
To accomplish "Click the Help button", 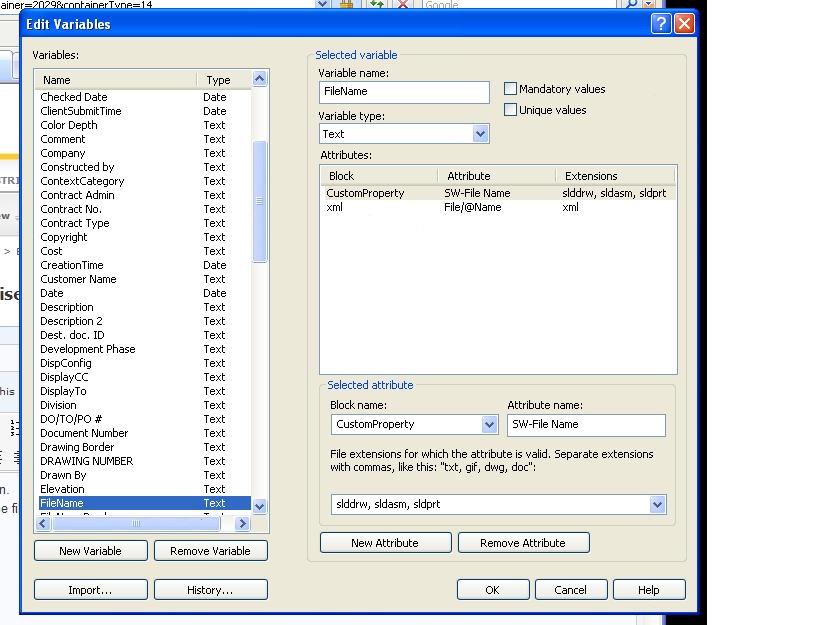I will click(x=649, y=590).
